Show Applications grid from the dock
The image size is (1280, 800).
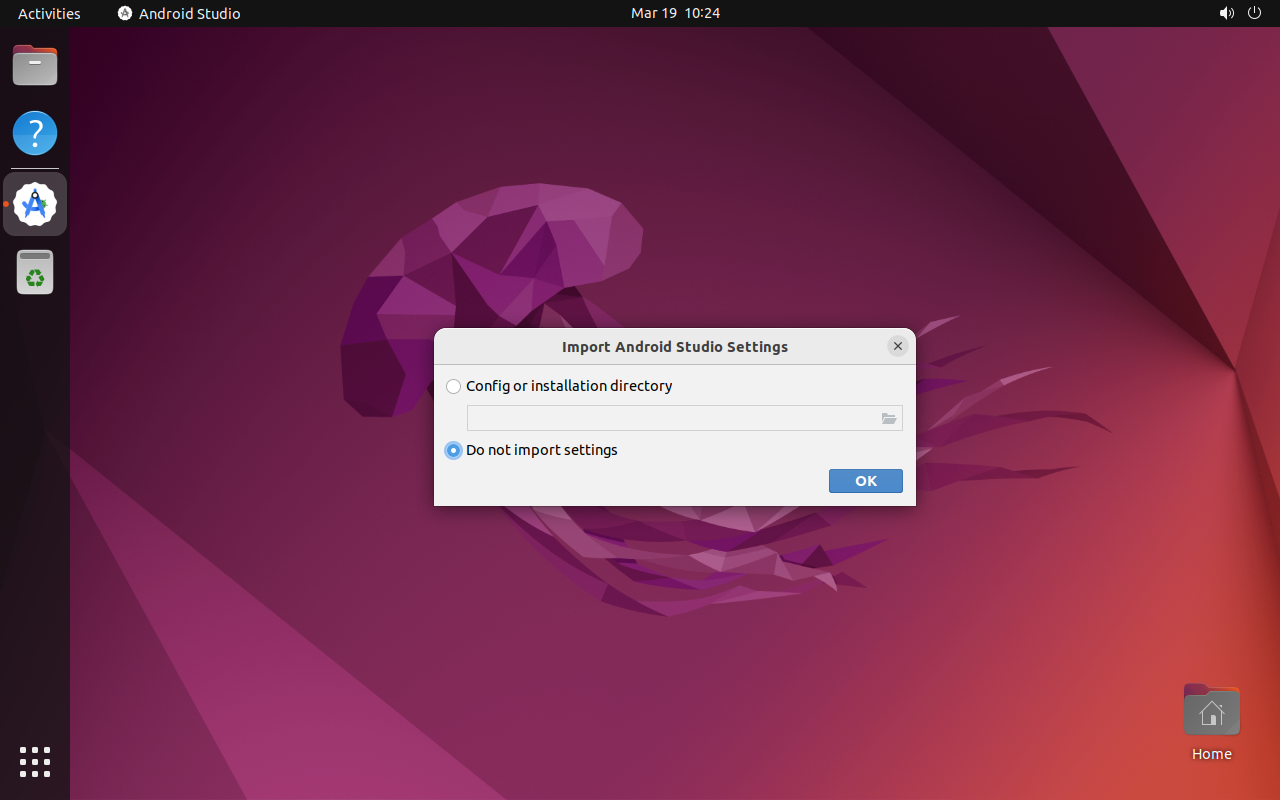pyautogui.click(x=35, y=762)
